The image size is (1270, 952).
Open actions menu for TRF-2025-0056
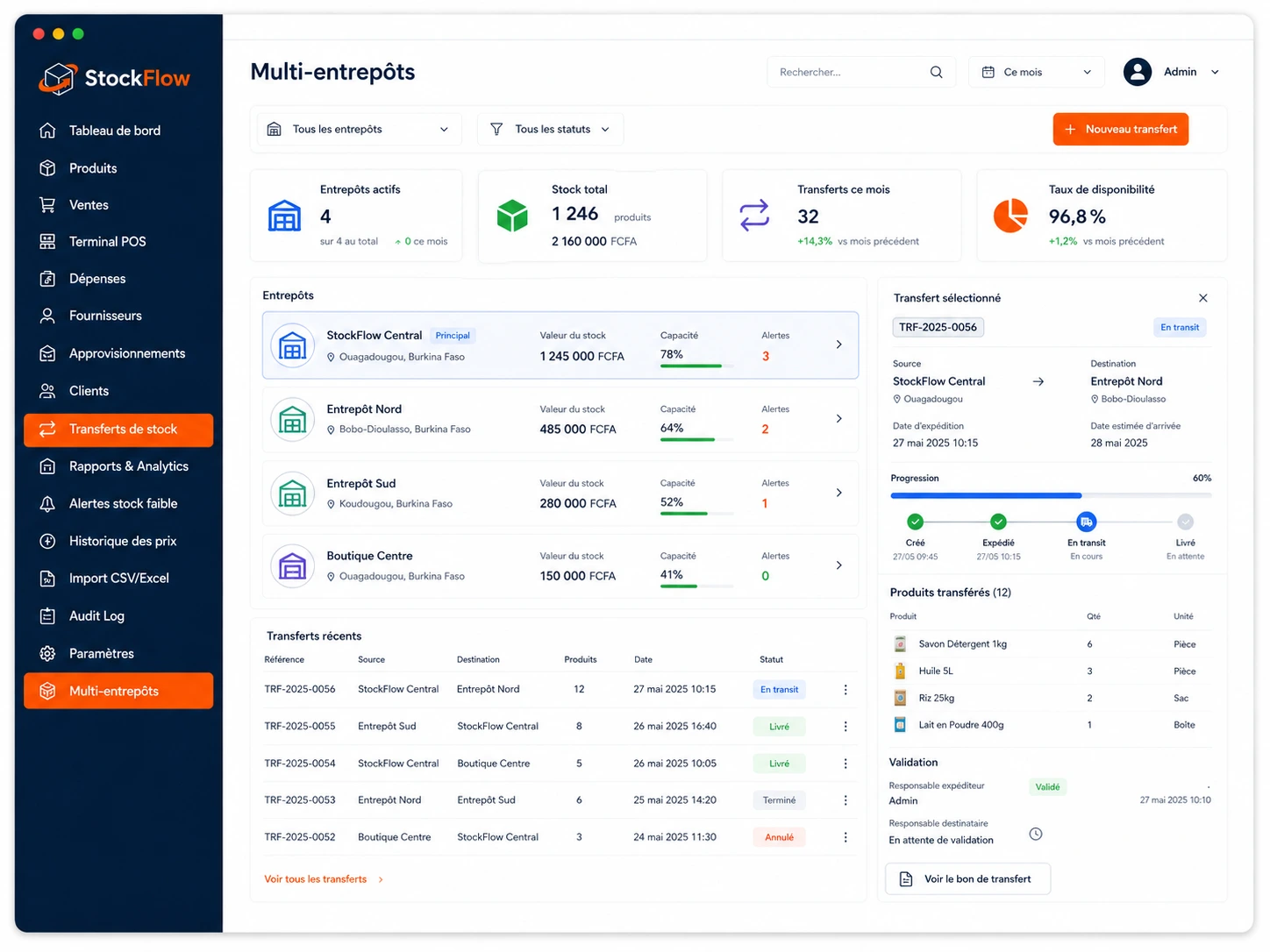(845, 690)
